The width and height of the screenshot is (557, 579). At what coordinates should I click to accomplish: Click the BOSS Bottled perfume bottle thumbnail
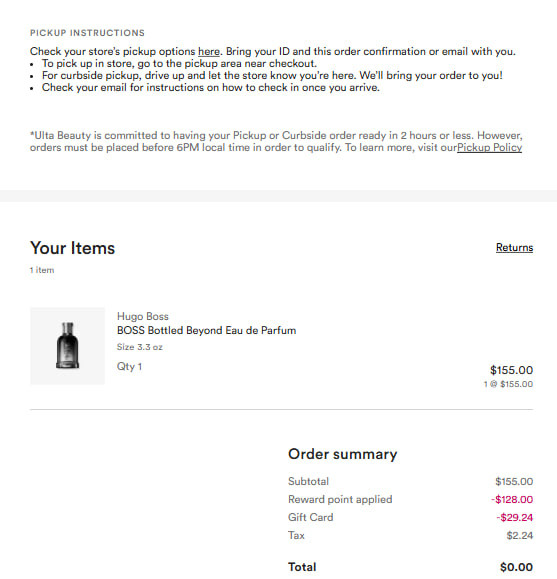pos(68,346)
